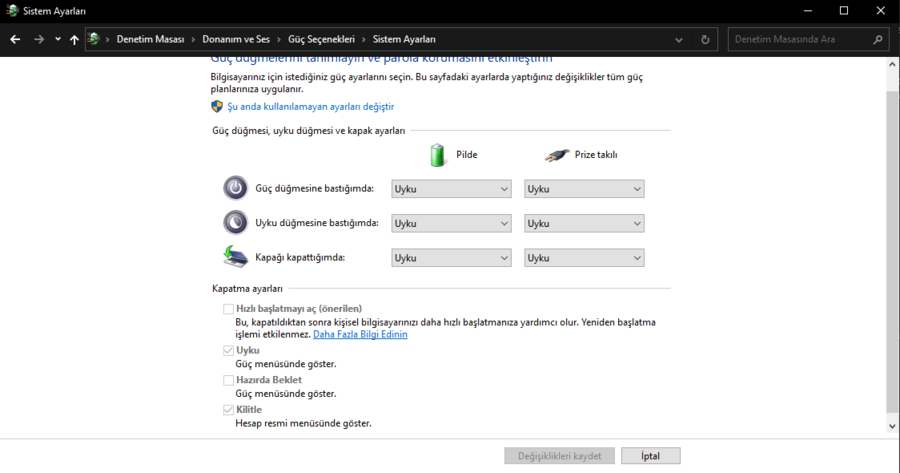Minimize the Sistem Ayarları window
Screen dimensions: 900x473
pyautogui.click(x=808, y=11)
